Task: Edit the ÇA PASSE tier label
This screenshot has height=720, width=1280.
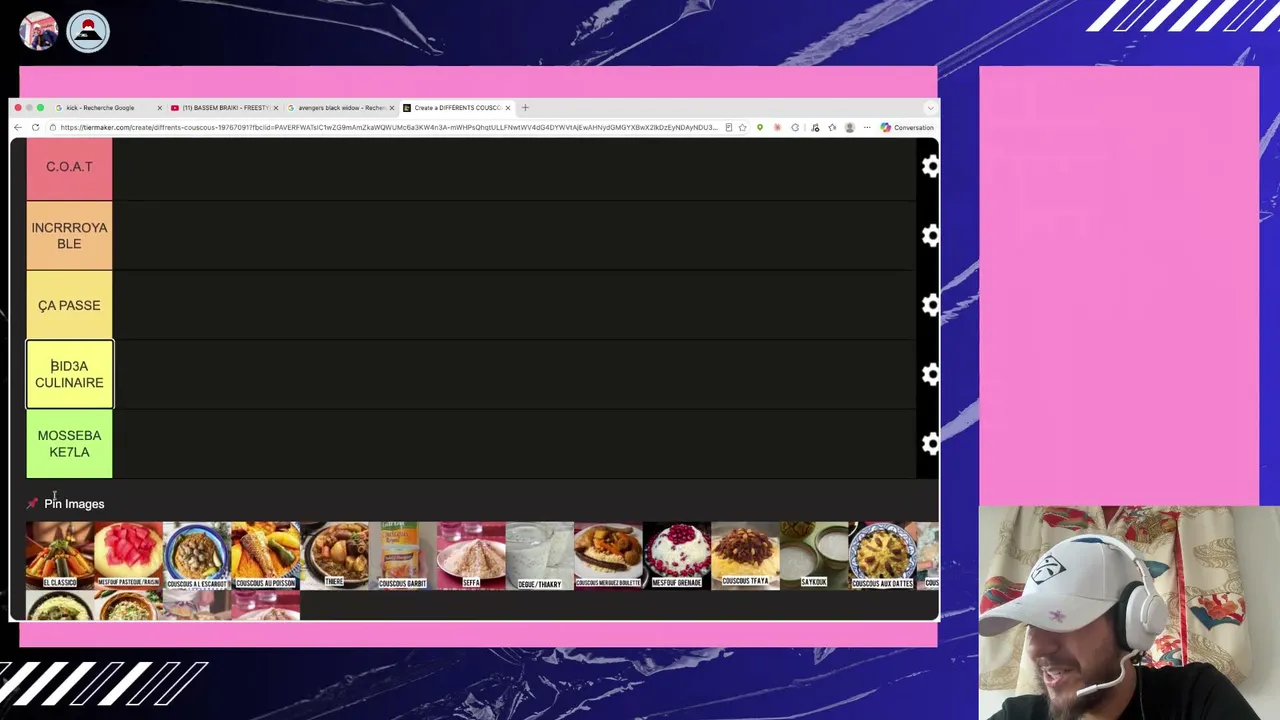Action: tap(69, 305)
